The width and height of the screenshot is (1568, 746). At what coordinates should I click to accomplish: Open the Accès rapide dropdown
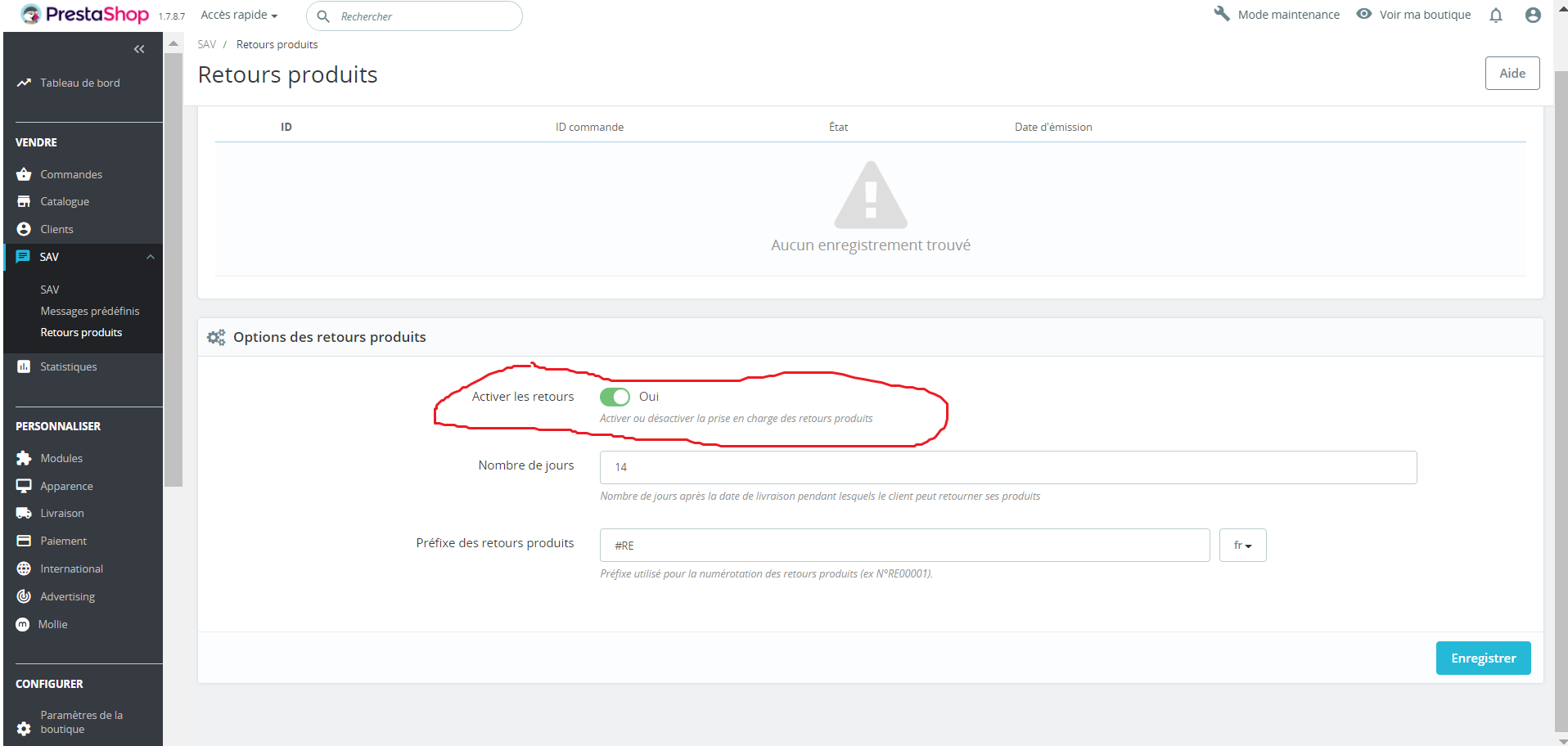239,15
